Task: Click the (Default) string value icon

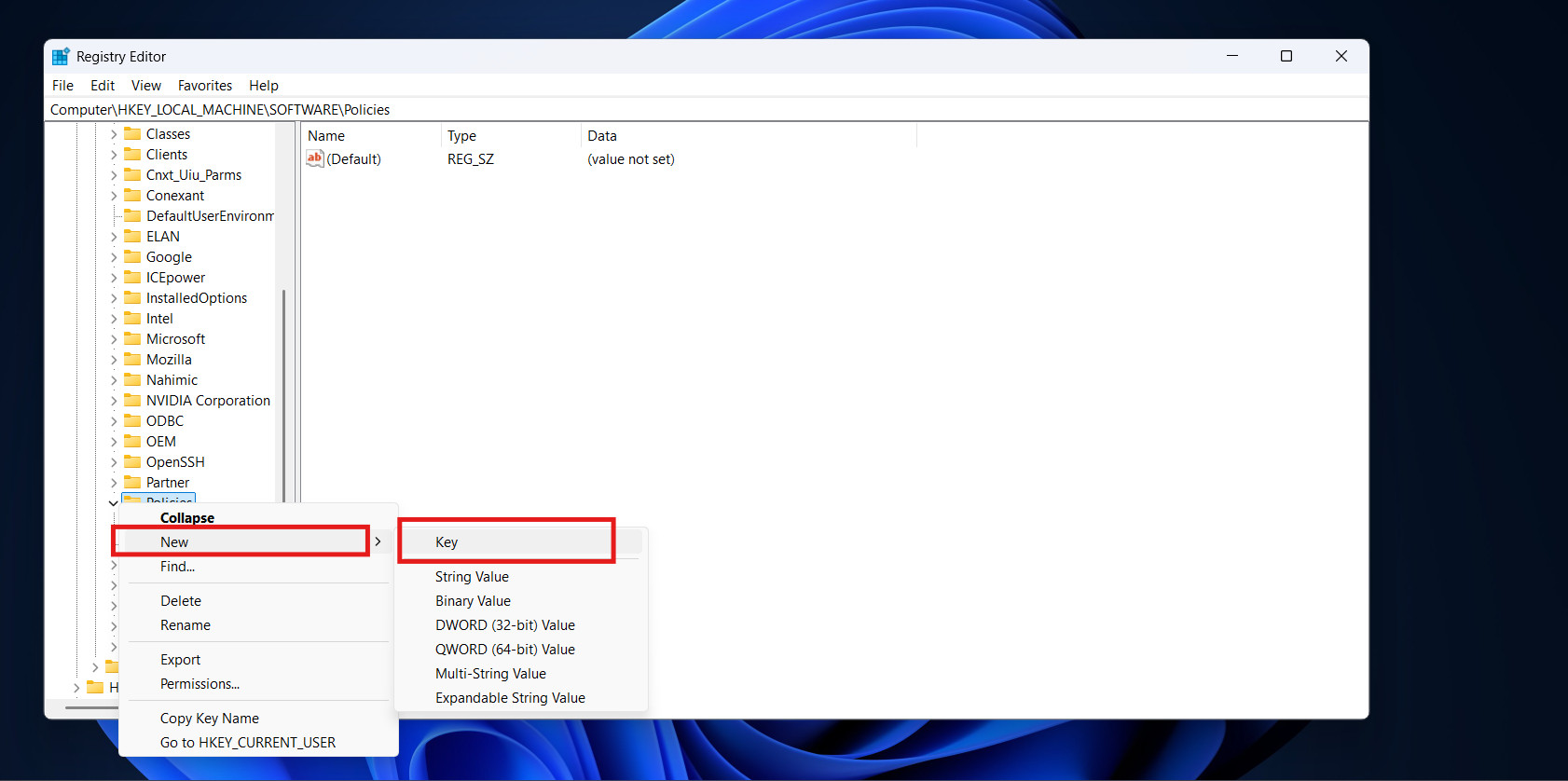Action: [x=315, y=159]
